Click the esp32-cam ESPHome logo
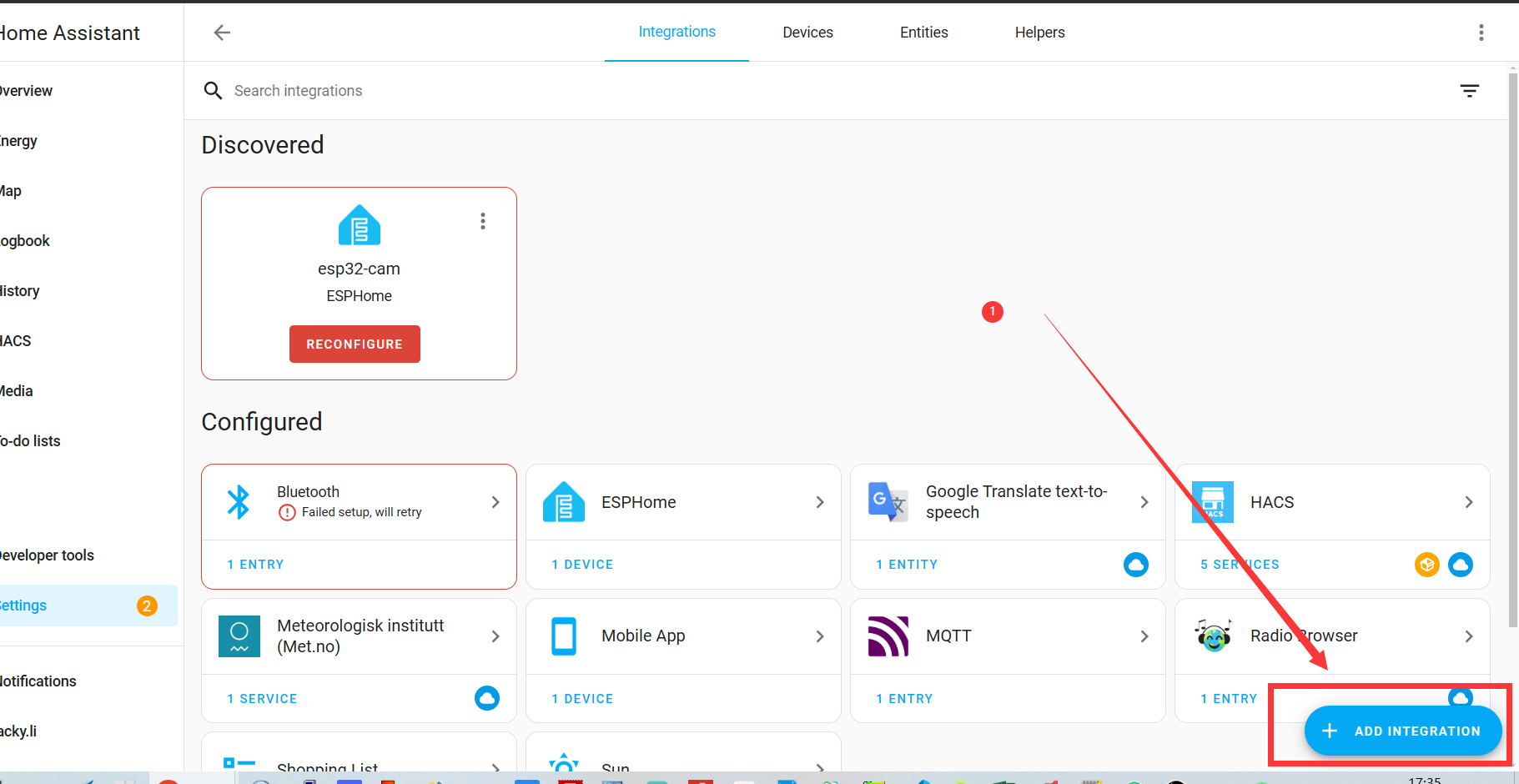This screenshot has height=784, width=1519. [360, 225]
